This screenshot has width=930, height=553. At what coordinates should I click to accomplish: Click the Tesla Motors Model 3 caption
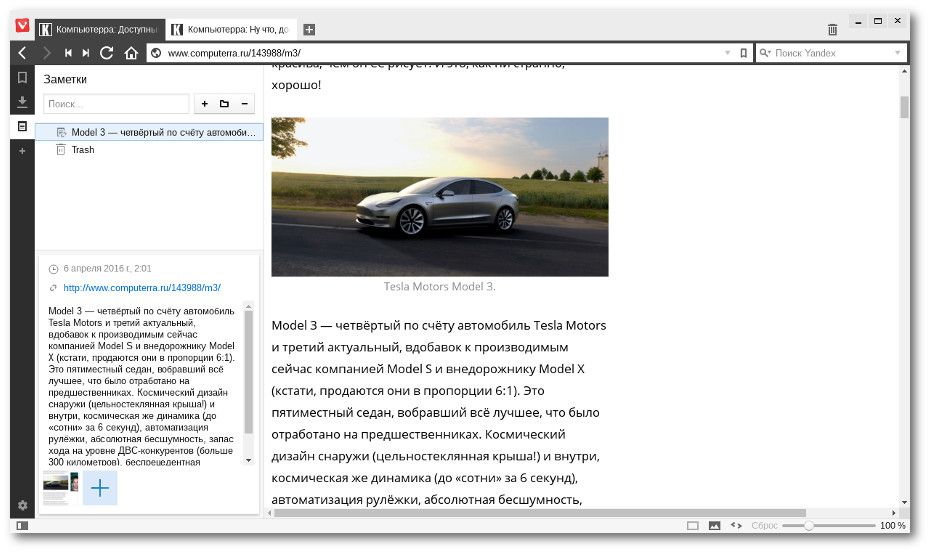tap(439, 287)
